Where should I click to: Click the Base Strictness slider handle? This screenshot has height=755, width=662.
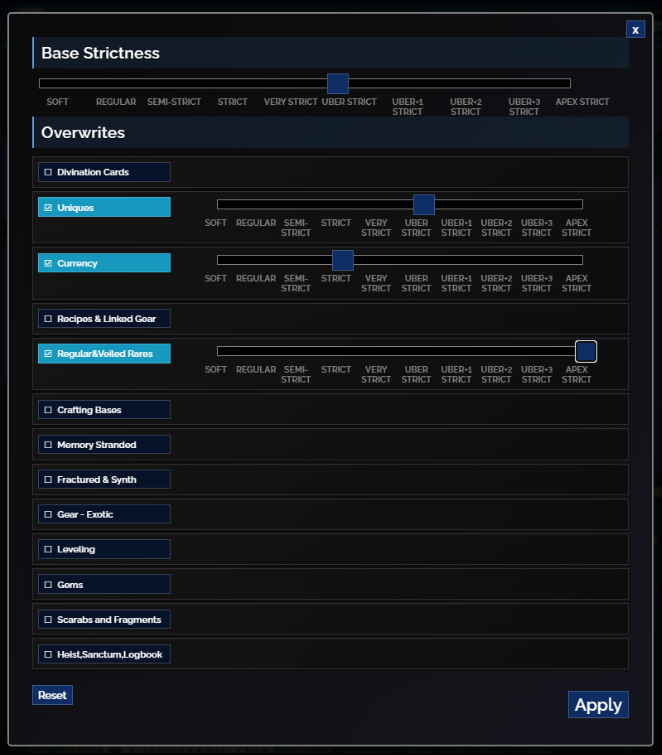pyautogui.click(x=337, y=83)
